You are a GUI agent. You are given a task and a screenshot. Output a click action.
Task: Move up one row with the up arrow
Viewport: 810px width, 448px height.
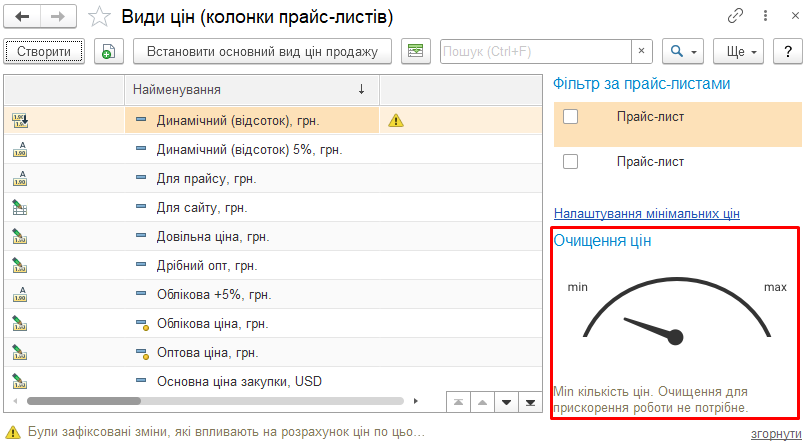pyautogui.click(x=482, y=403)
